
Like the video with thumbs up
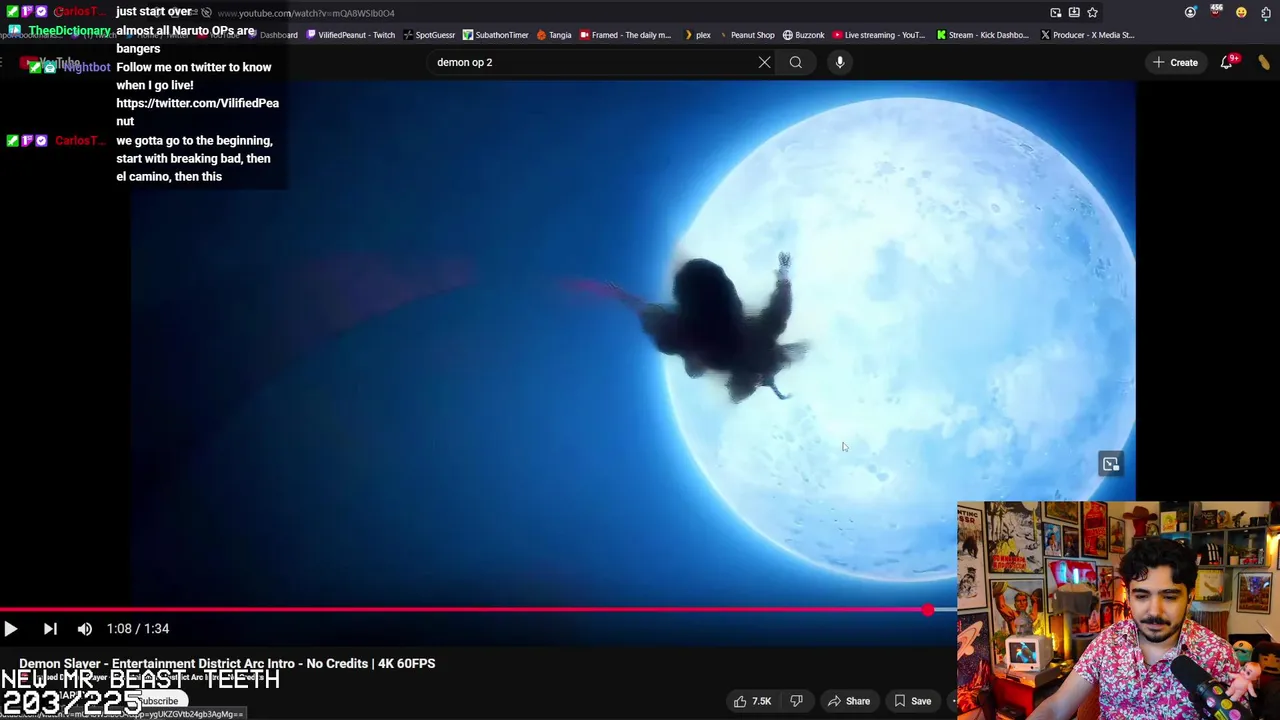pos(752,701)
